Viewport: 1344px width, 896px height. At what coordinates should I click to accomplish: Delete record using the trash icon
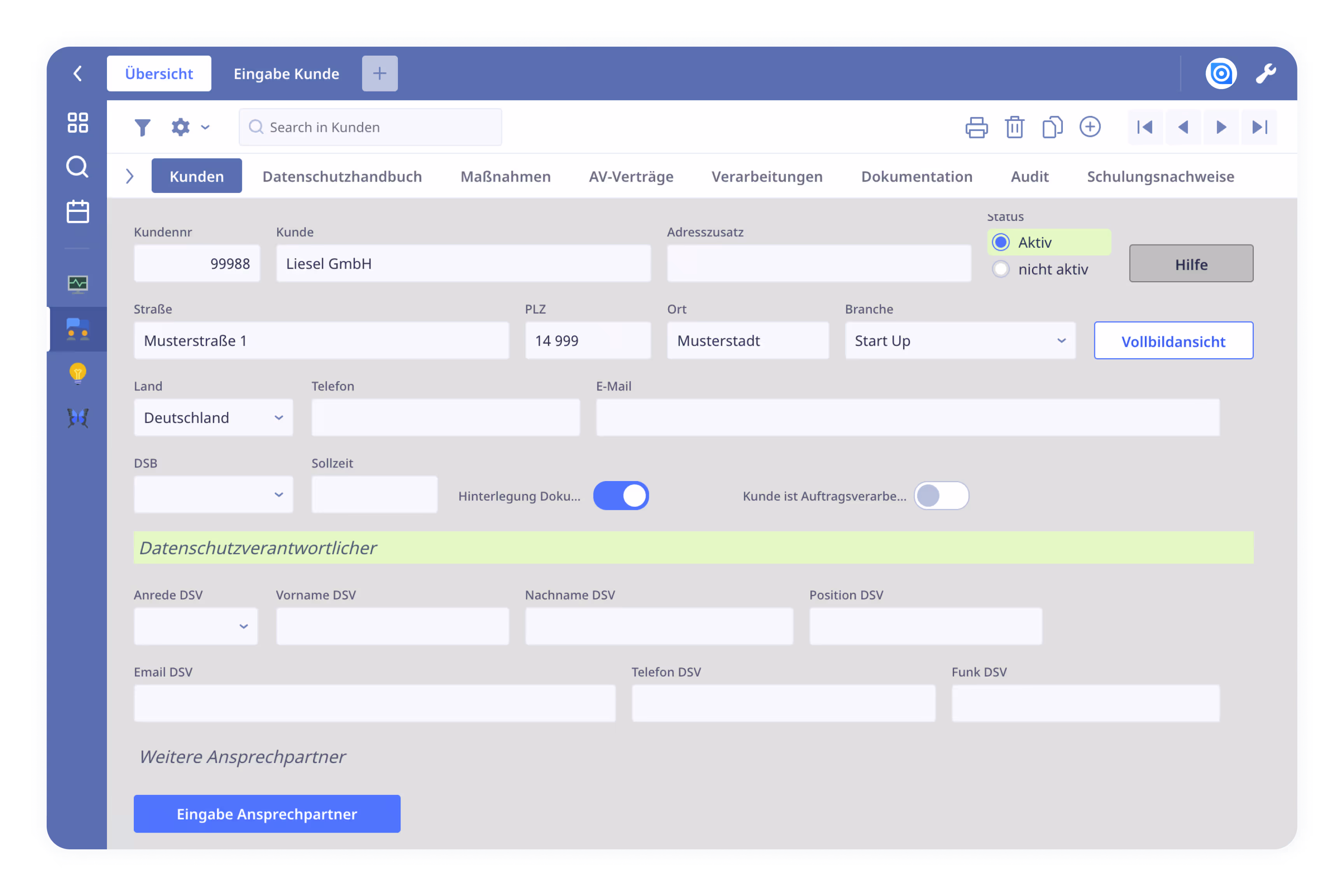1014,127
